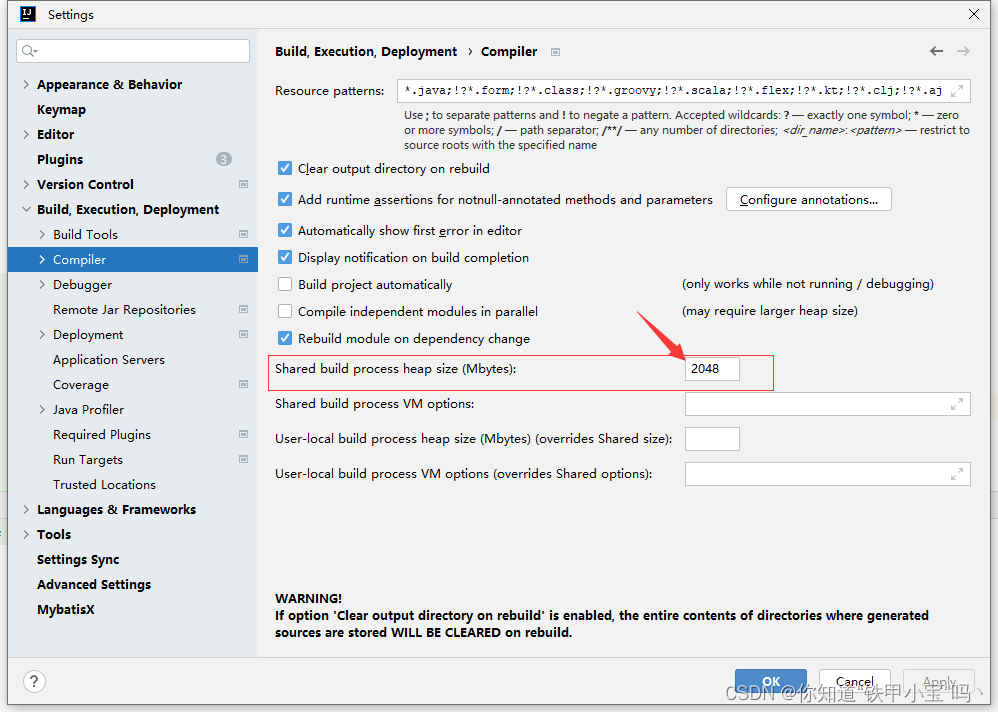Click project icon next to Deployment
This screenshot has height=712, width=998.
pos(243,335)
